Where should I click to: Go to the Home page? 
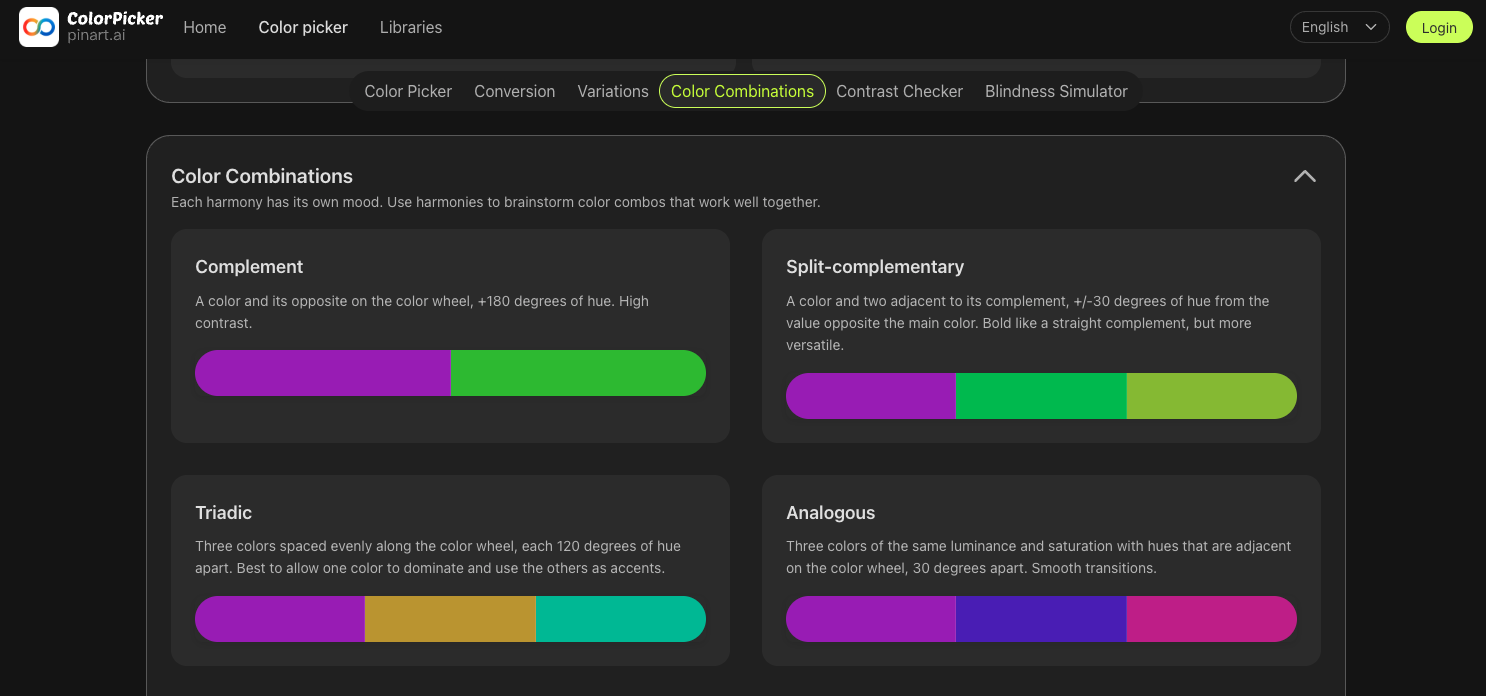[x=204, y=27]
